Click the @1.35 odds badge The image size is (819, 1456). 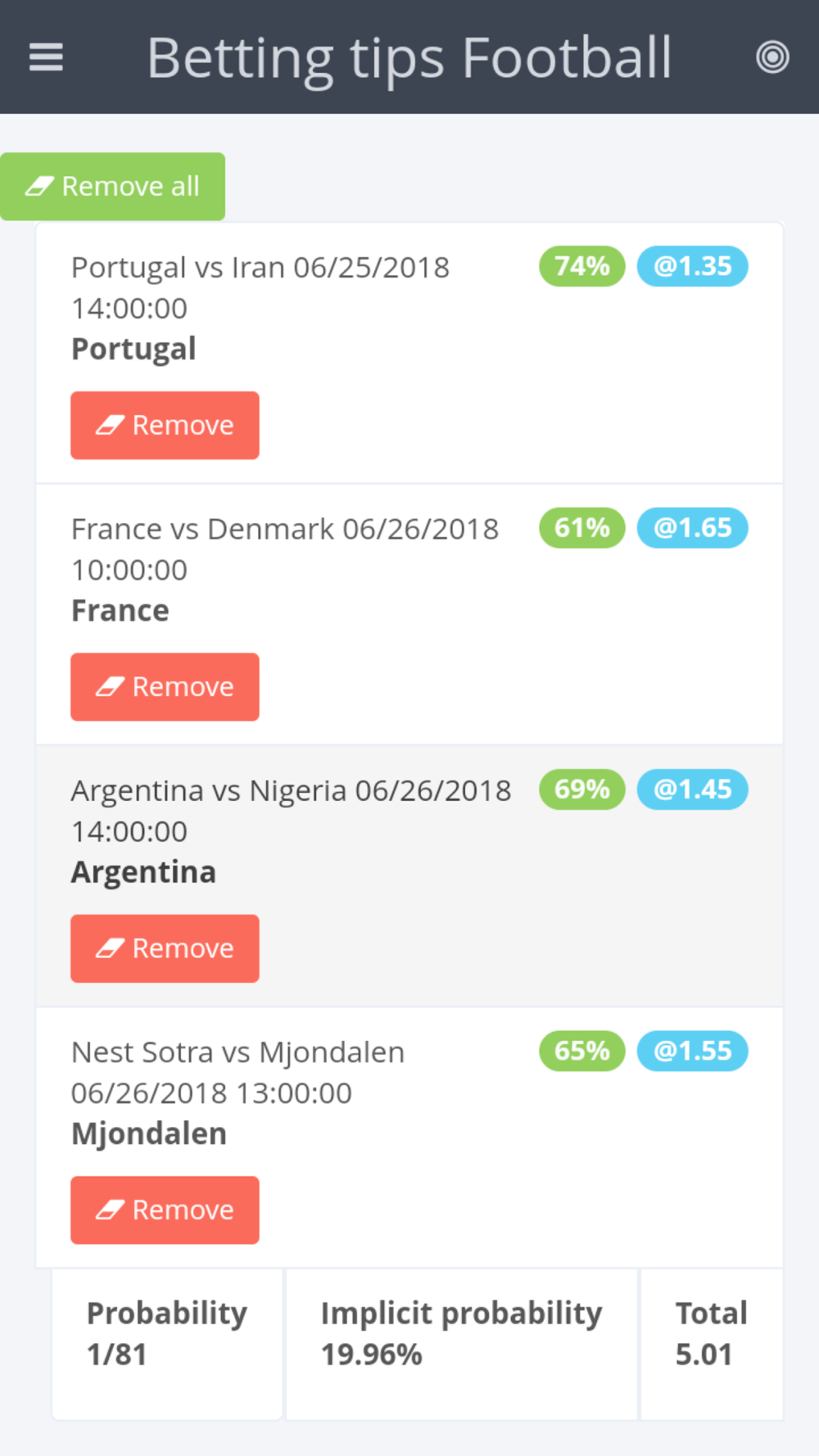[692, 266]
